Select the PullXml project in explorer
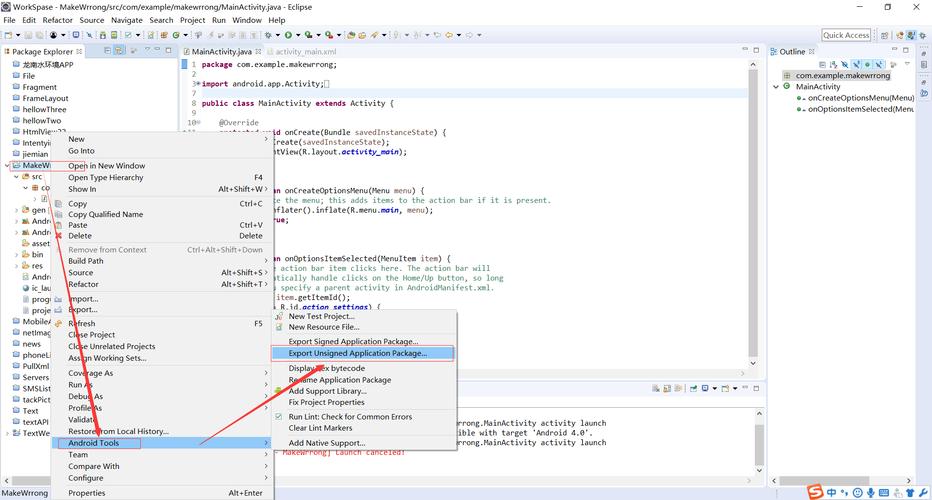This screenshot has width=932, height=500. tap(36, 366)
